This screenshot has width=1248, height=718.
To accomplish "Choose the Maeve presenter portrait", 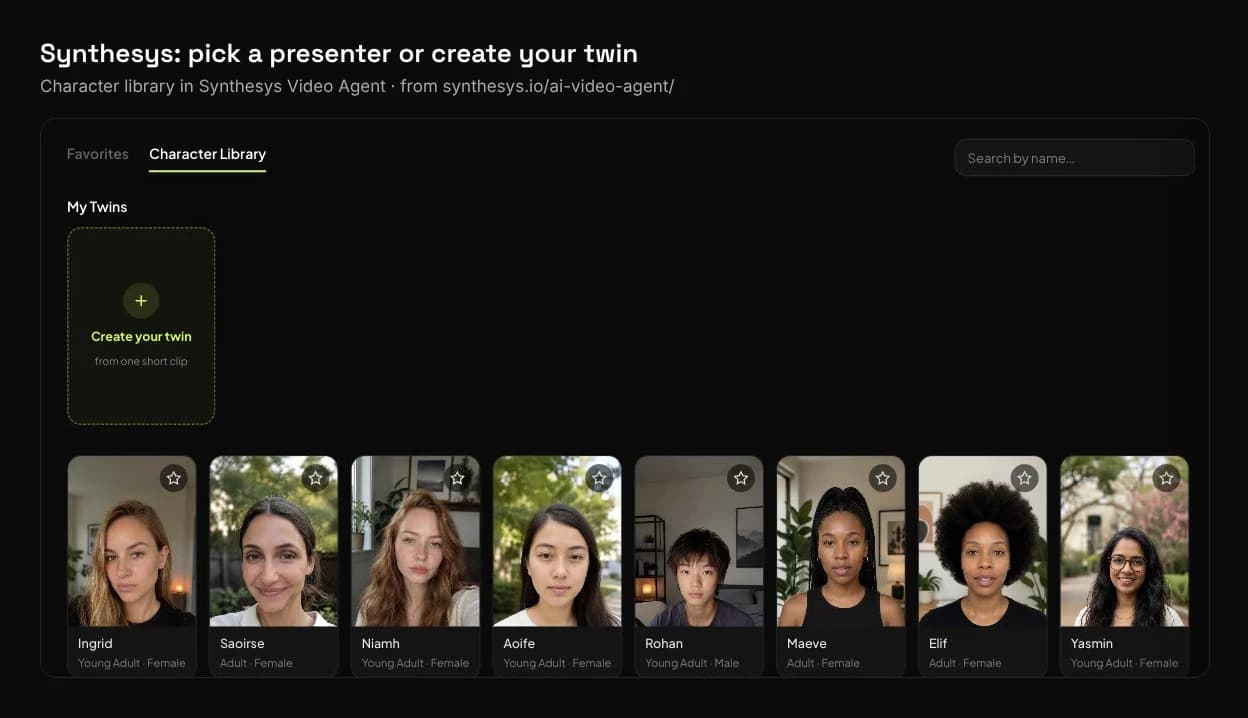I will coord(841,541).
